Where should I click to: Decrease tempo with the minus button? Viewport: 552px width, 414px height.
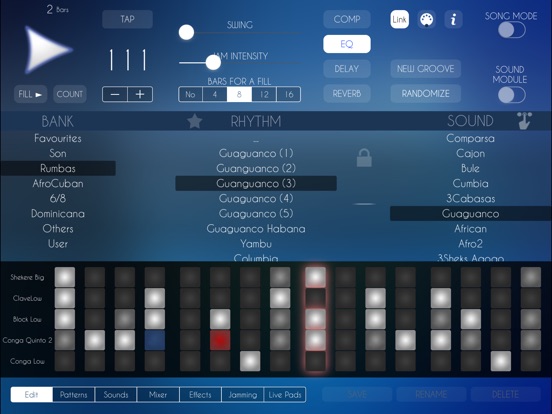115,94
